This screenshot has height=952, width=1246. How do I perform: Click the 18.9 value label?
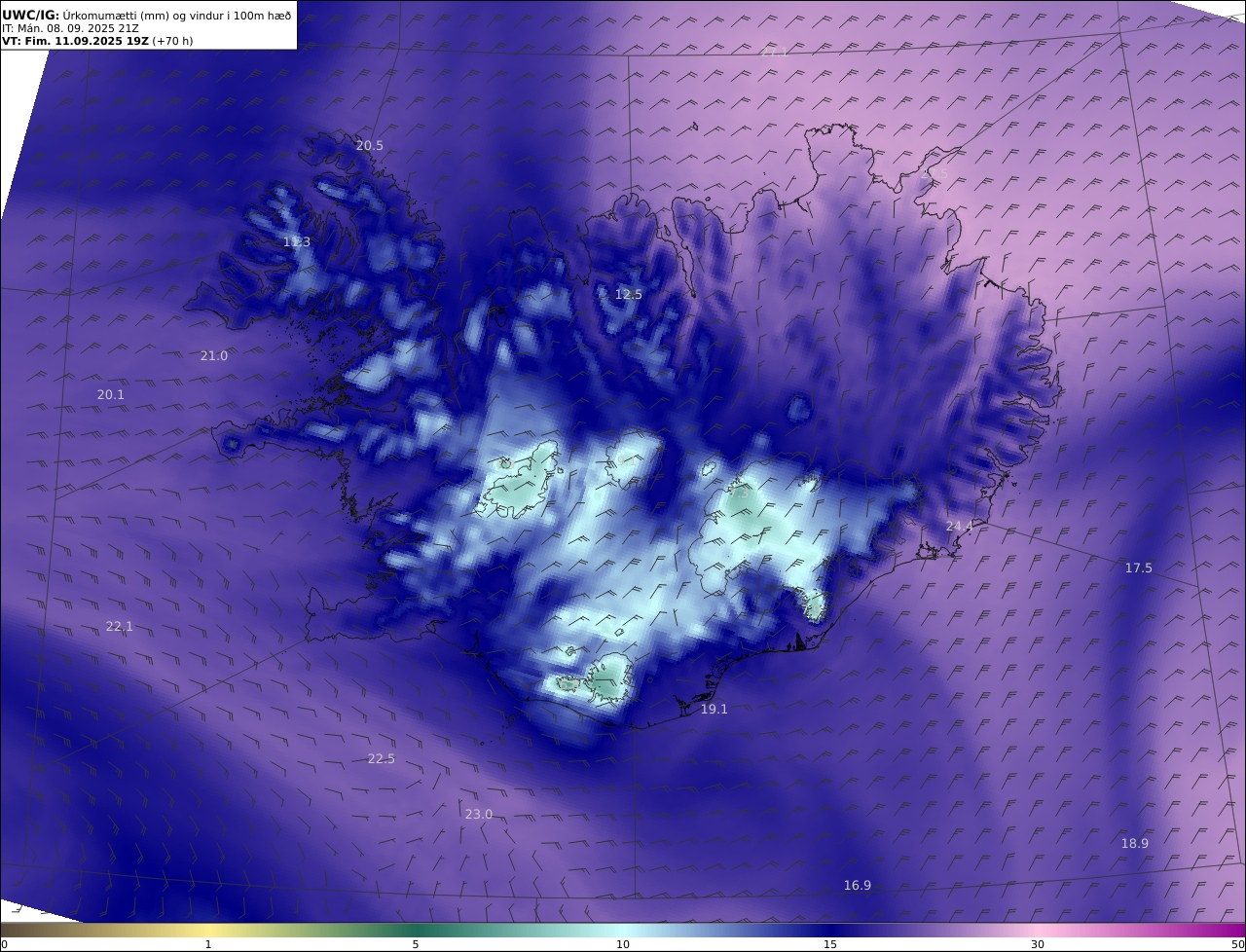(1135, 843)
